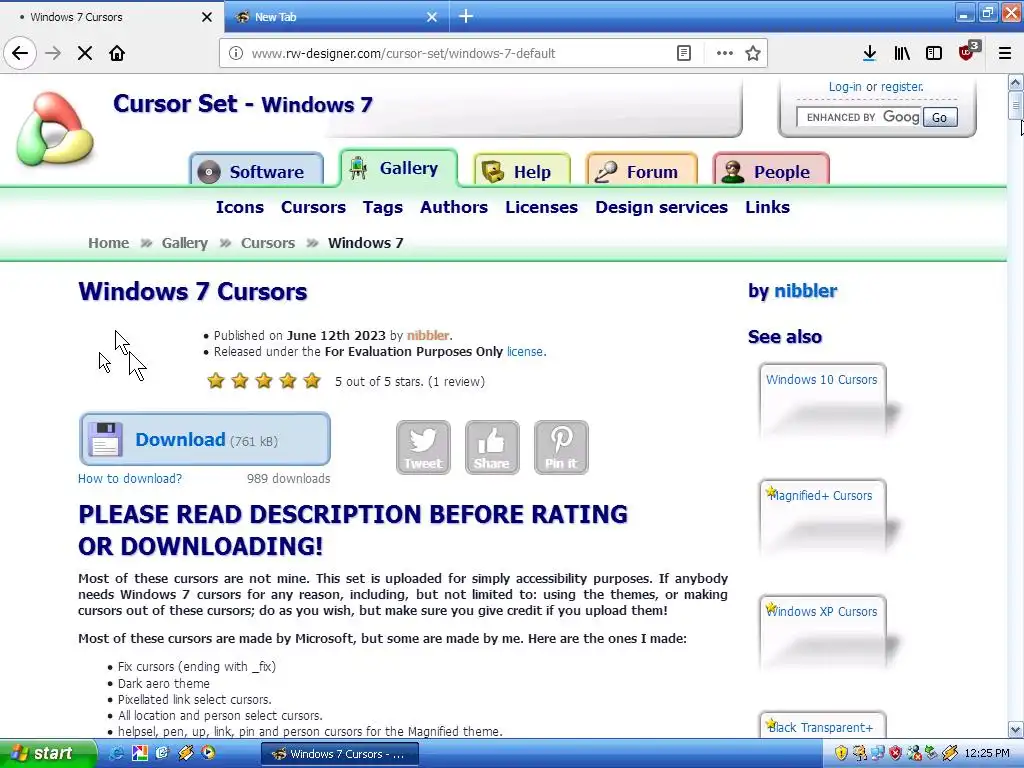1024x768 pixels.
Task: Click the Log-in link
Action: [845, 86]
